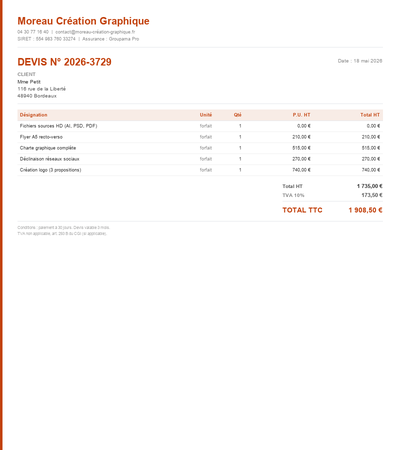Click quantity 1 in Fichiers sources row

(240, 126)
